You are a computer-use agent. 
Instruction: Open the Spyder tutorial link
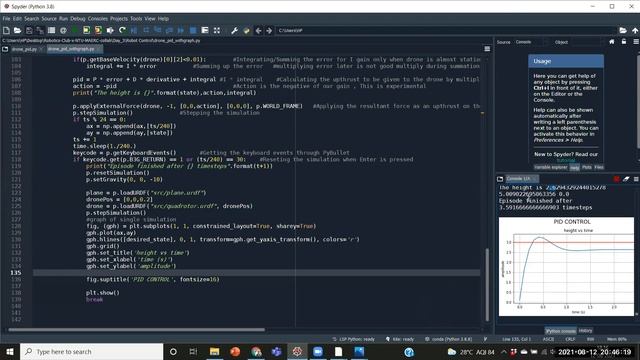[x=566, y=160]
